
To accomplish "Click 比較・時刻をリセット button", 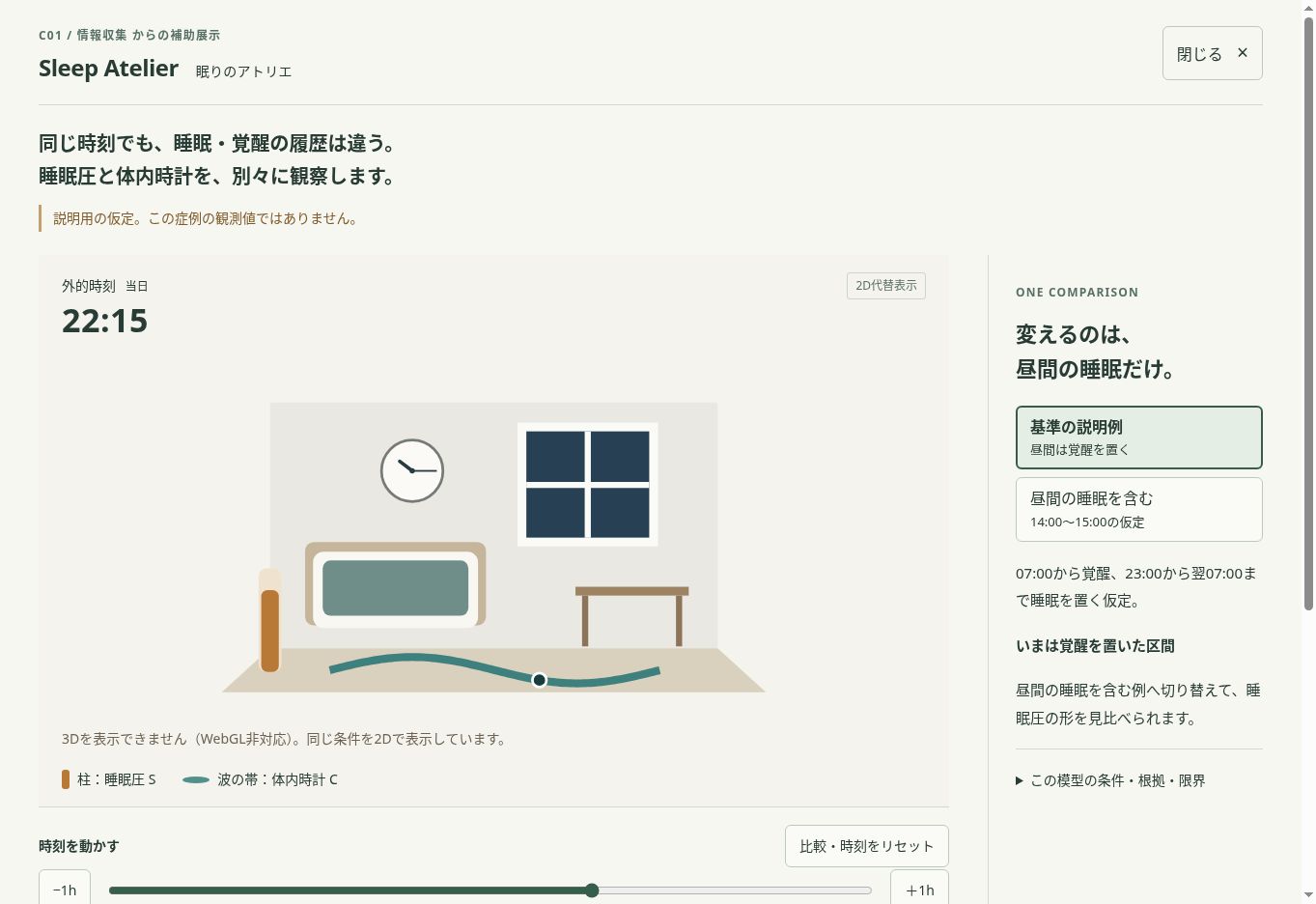I will click(x=866, y=846).
